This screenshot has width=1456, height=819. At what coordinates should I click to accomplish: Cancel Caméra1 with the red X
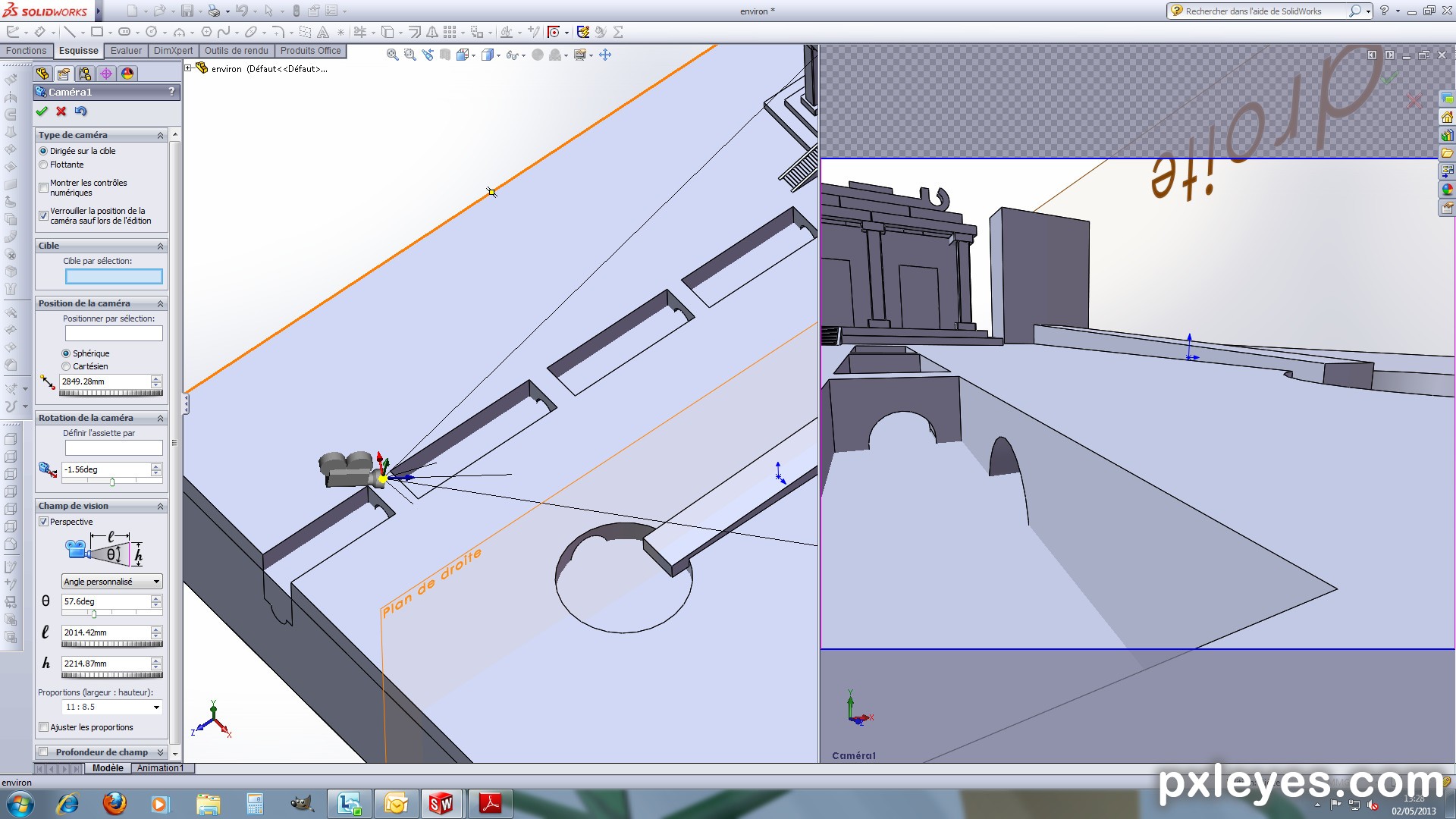pyautogui.click(x=61, y=111)
